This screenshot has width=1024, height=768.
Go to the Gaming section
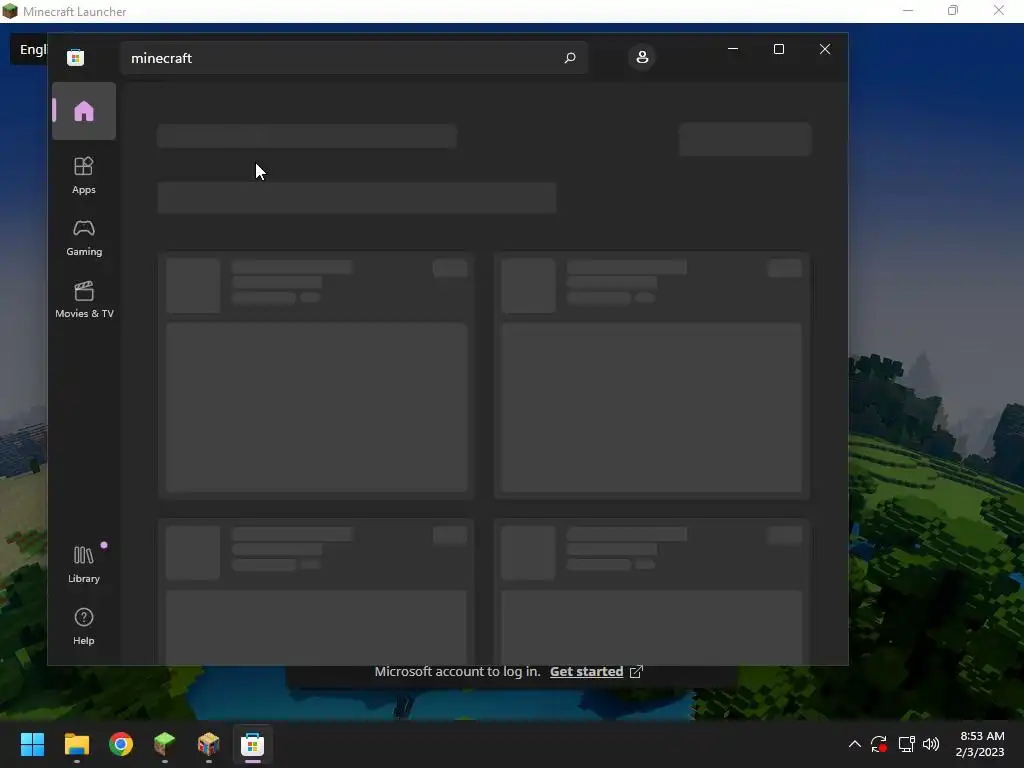click(x=84, y=238)
